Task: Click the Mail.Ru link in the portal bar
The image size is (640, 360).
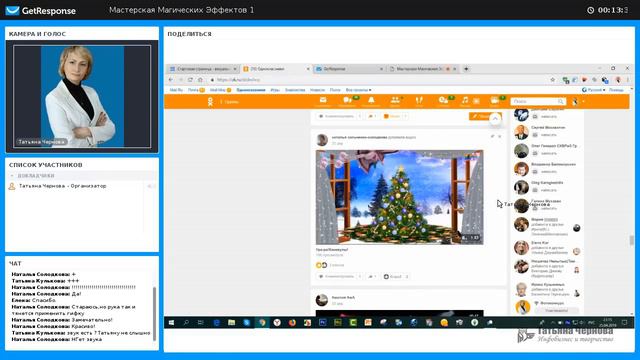Action: (x=176, y=90)
